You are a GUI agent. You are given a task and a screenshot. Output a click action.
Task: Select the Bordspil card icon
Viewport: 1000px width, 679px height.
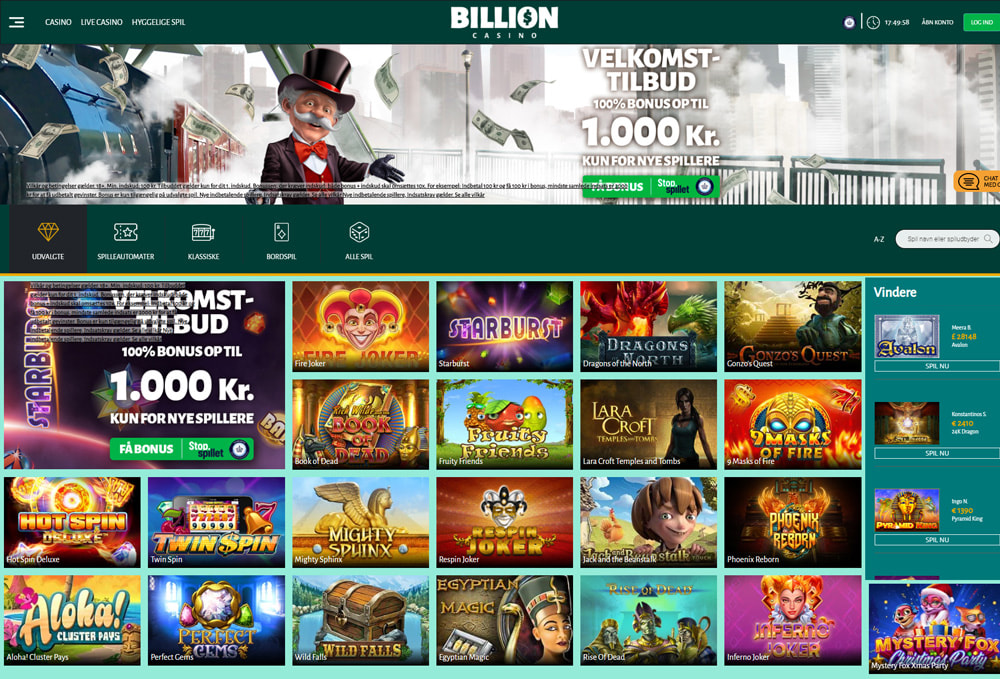281,232
